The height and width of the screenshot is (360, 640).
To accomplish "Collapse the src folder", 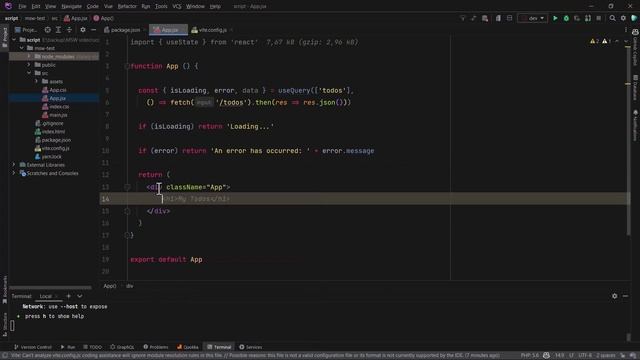I will (29, 73).
